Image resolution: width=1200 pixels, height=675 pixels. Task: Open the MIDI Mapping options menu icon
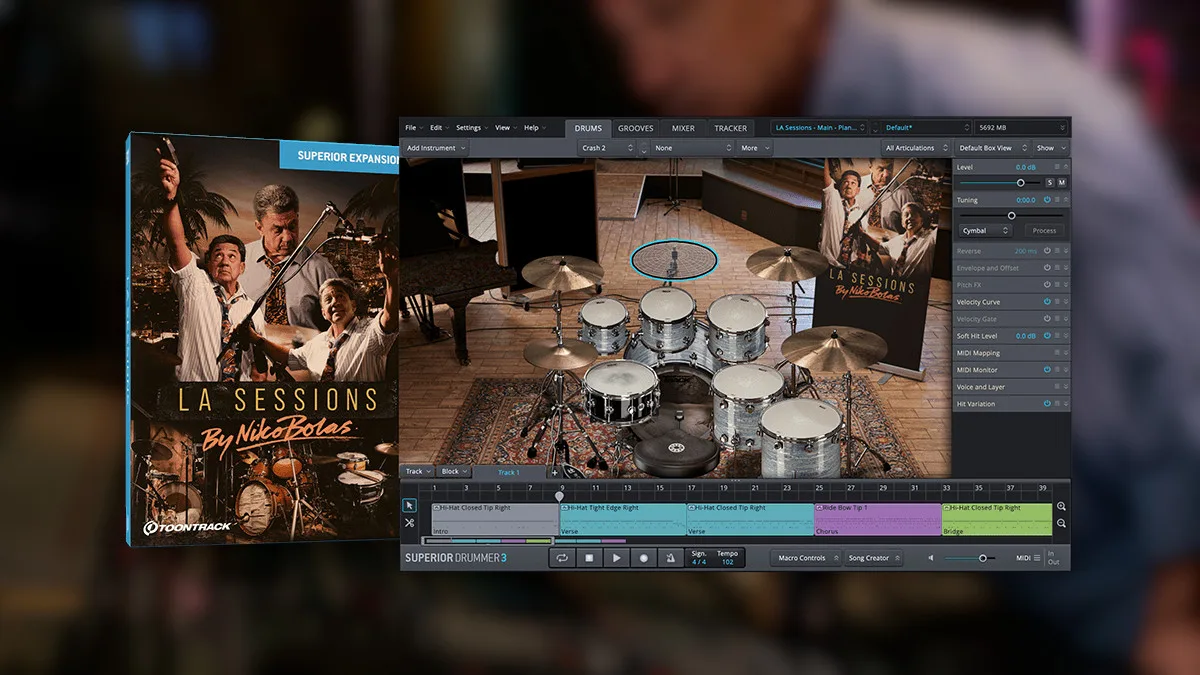point(1057,353)
